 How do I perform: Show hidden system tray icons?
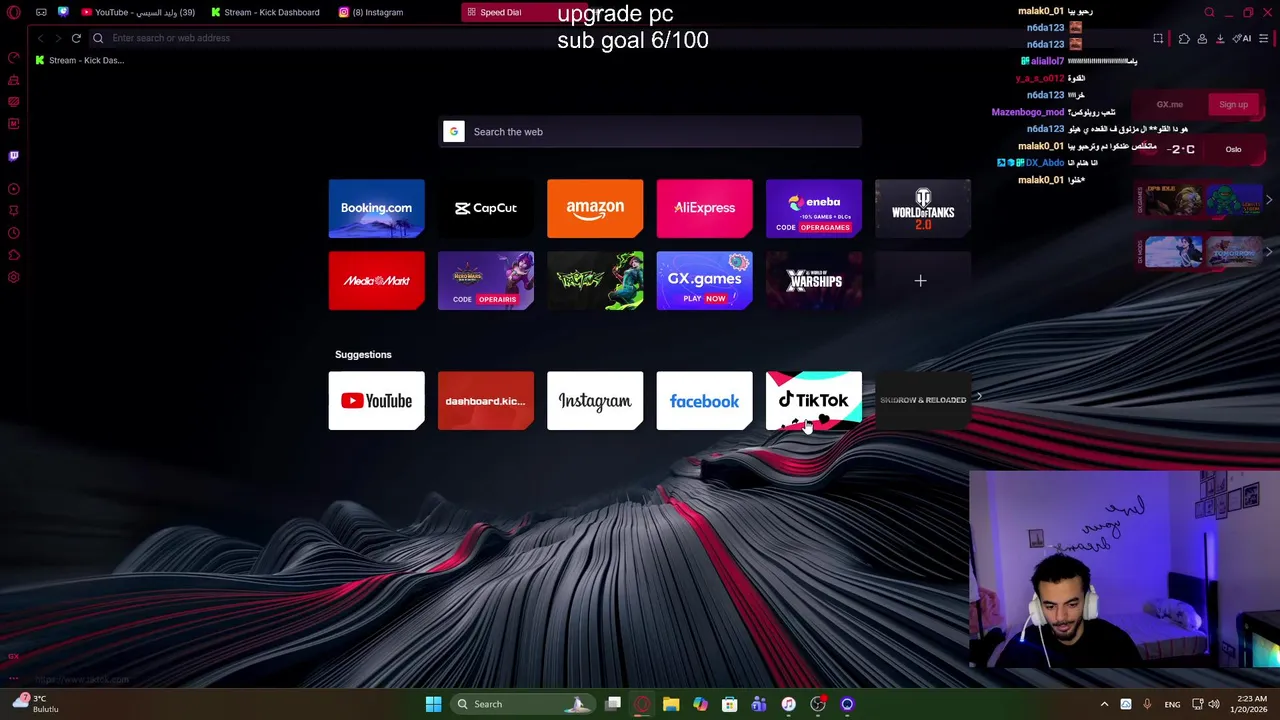1104,704
